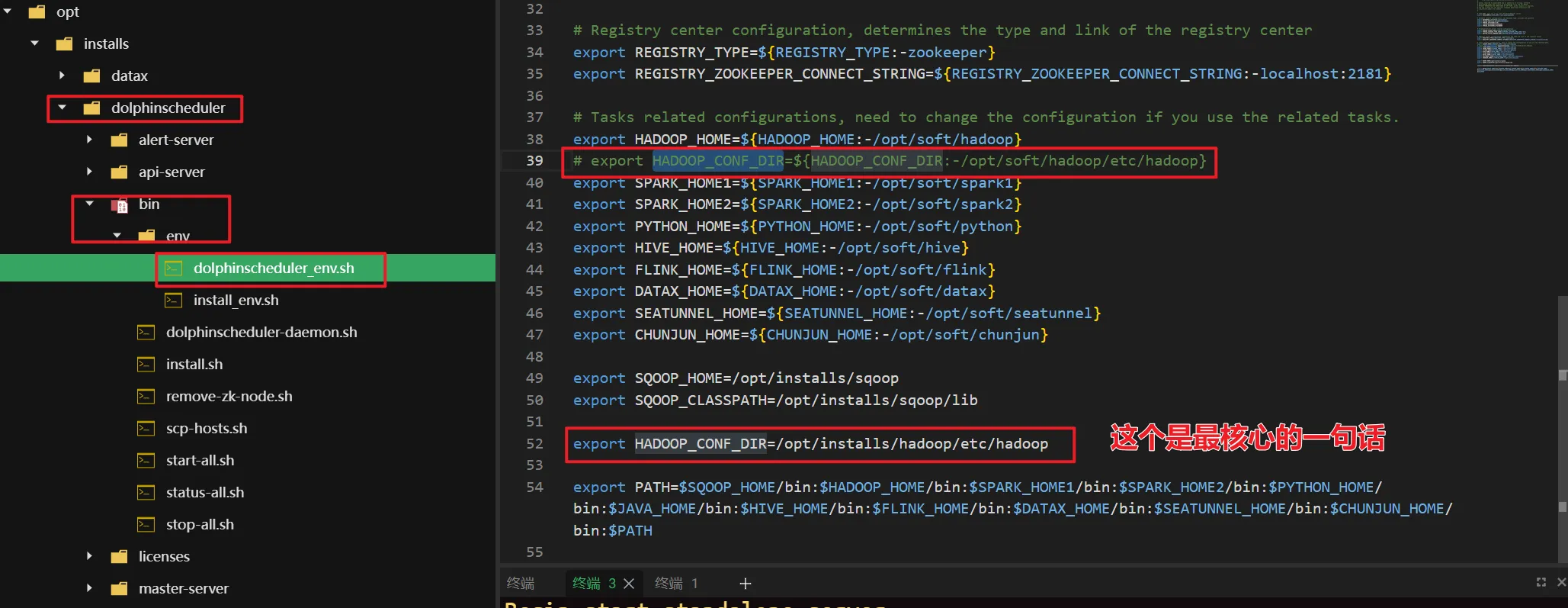Expand the licenses folder arrow

[x=90, y=556]
